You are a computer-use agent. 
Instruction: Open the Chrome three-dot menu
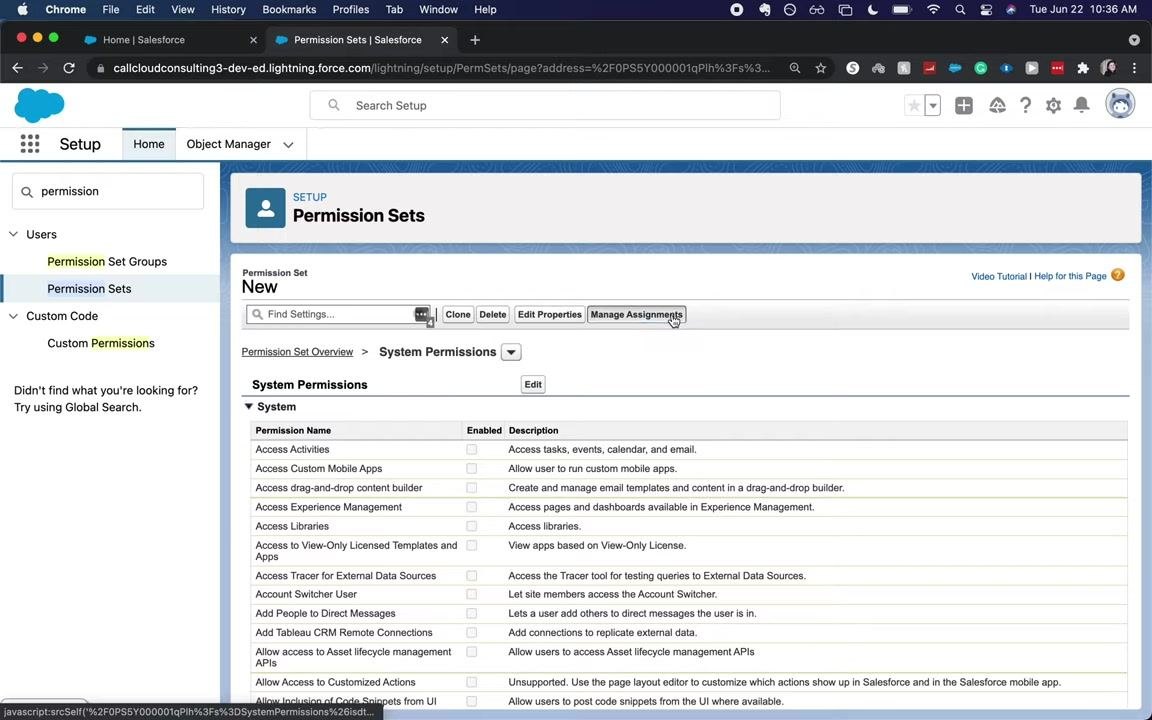[1134, 68]
